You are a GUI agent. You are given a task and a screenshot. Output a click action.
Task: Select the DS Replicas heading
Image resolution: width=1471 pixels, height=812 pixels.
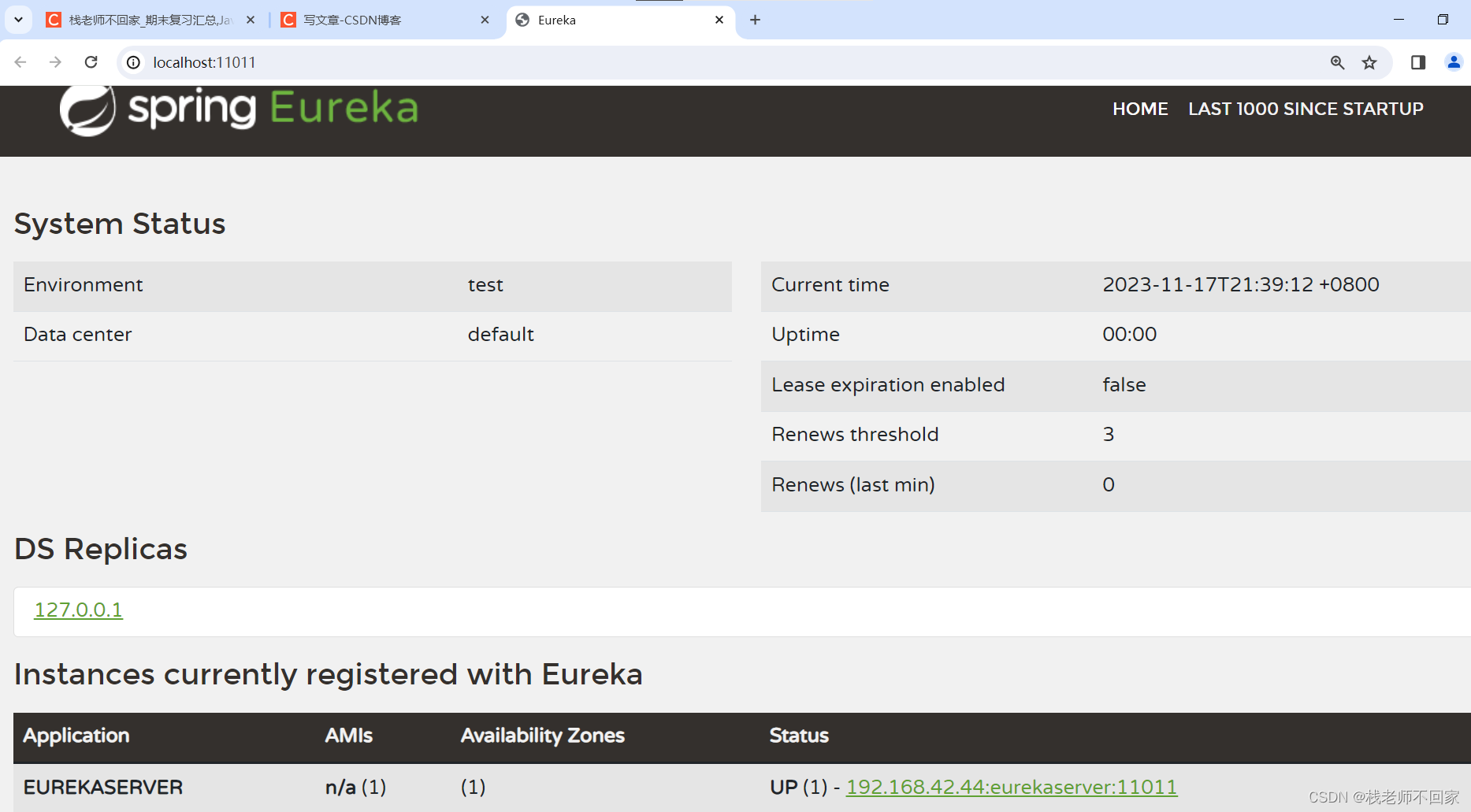[x=101, y=549]
